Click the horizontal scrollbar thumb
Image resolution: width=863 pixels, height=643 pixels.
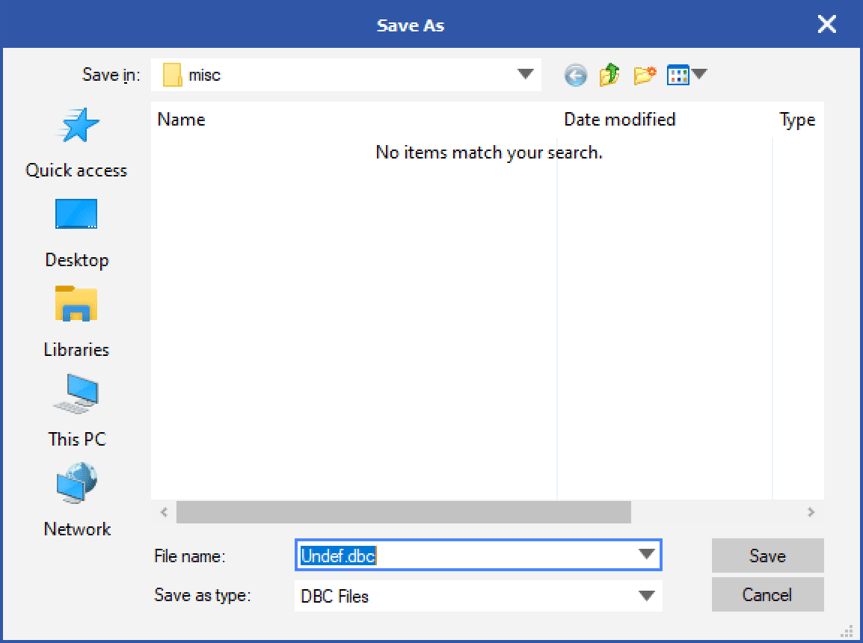pos(403,512)
